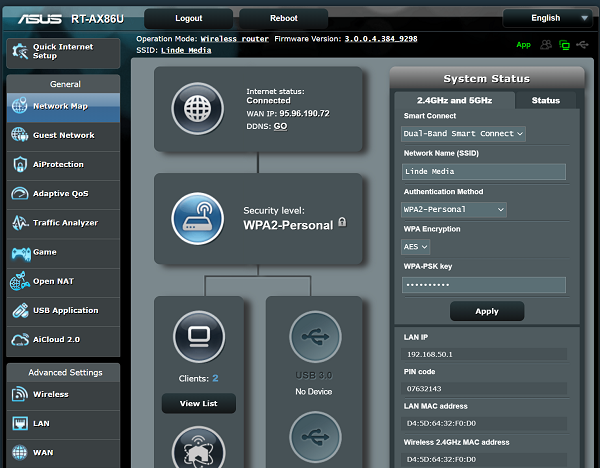The width and height of the screenshot is (600, 468).
Task: Click the lock icon beside WPA2-Personal
Action: point(342,222)
